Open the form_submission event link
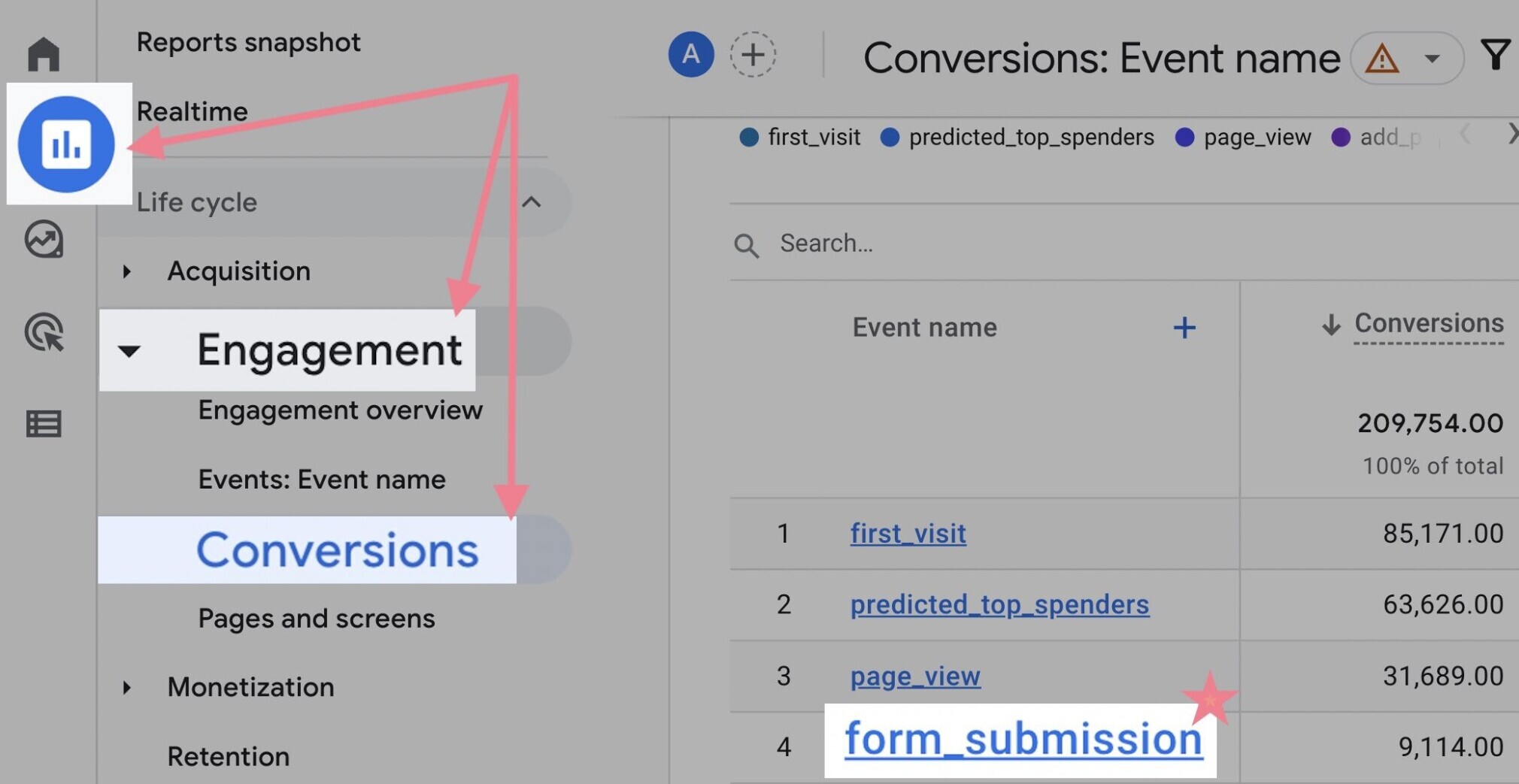This screenshot has height=784, width=1519. (1023, 739)
